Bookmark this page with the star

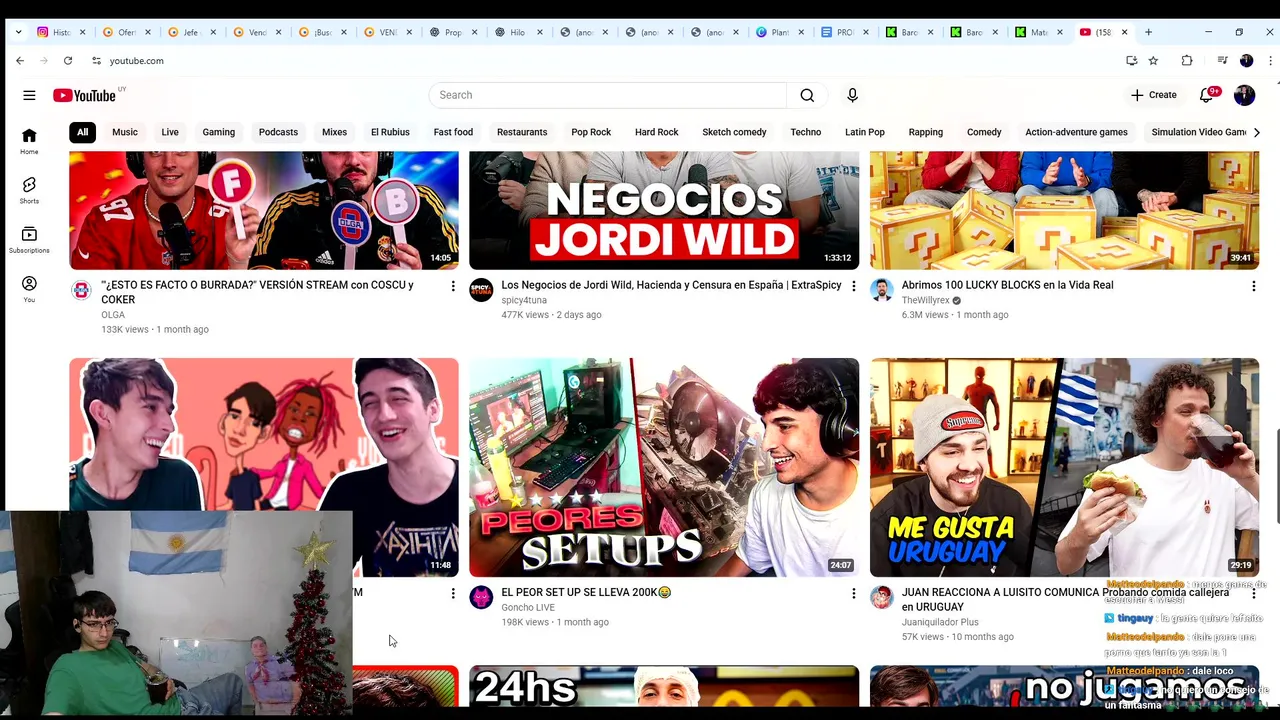1153,61
